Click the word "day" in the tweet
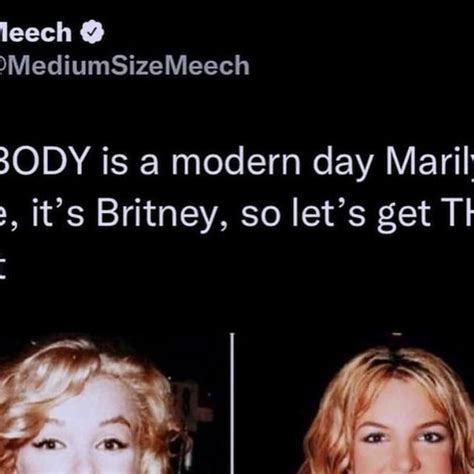The width and height of the screenshot is (474, 474). [x=342, y=162]
